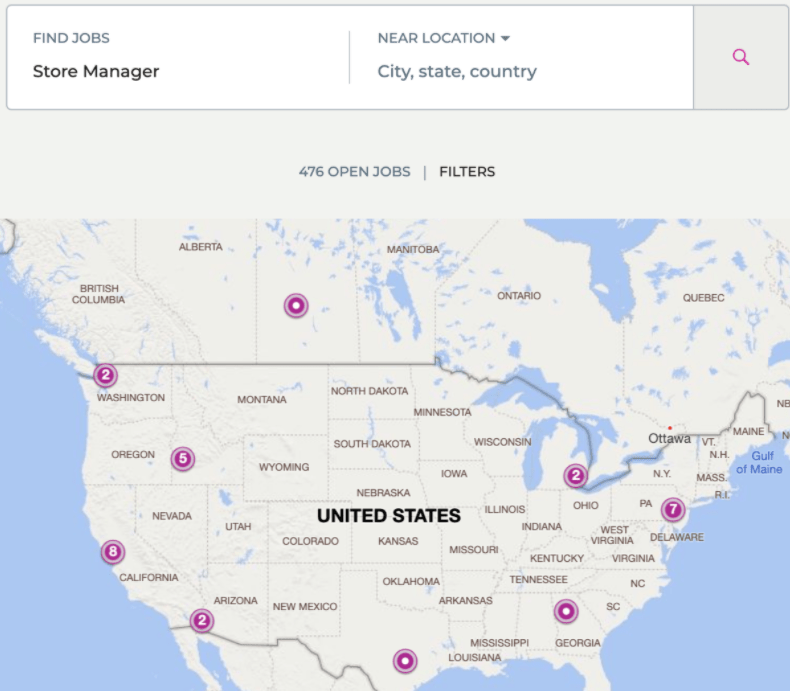Click the NEAR LOCATION label text

tap(436, 38)
